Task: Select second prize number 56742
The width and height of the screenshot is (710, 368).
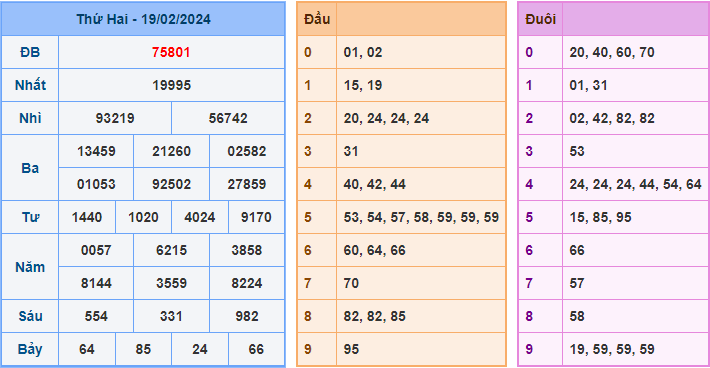Action: tap(228, 118)
